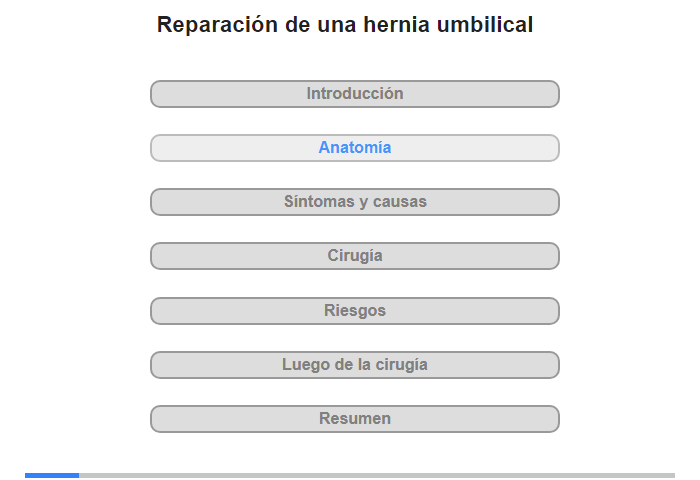Navigate to the post-surgery topic button

click(354, 365)
